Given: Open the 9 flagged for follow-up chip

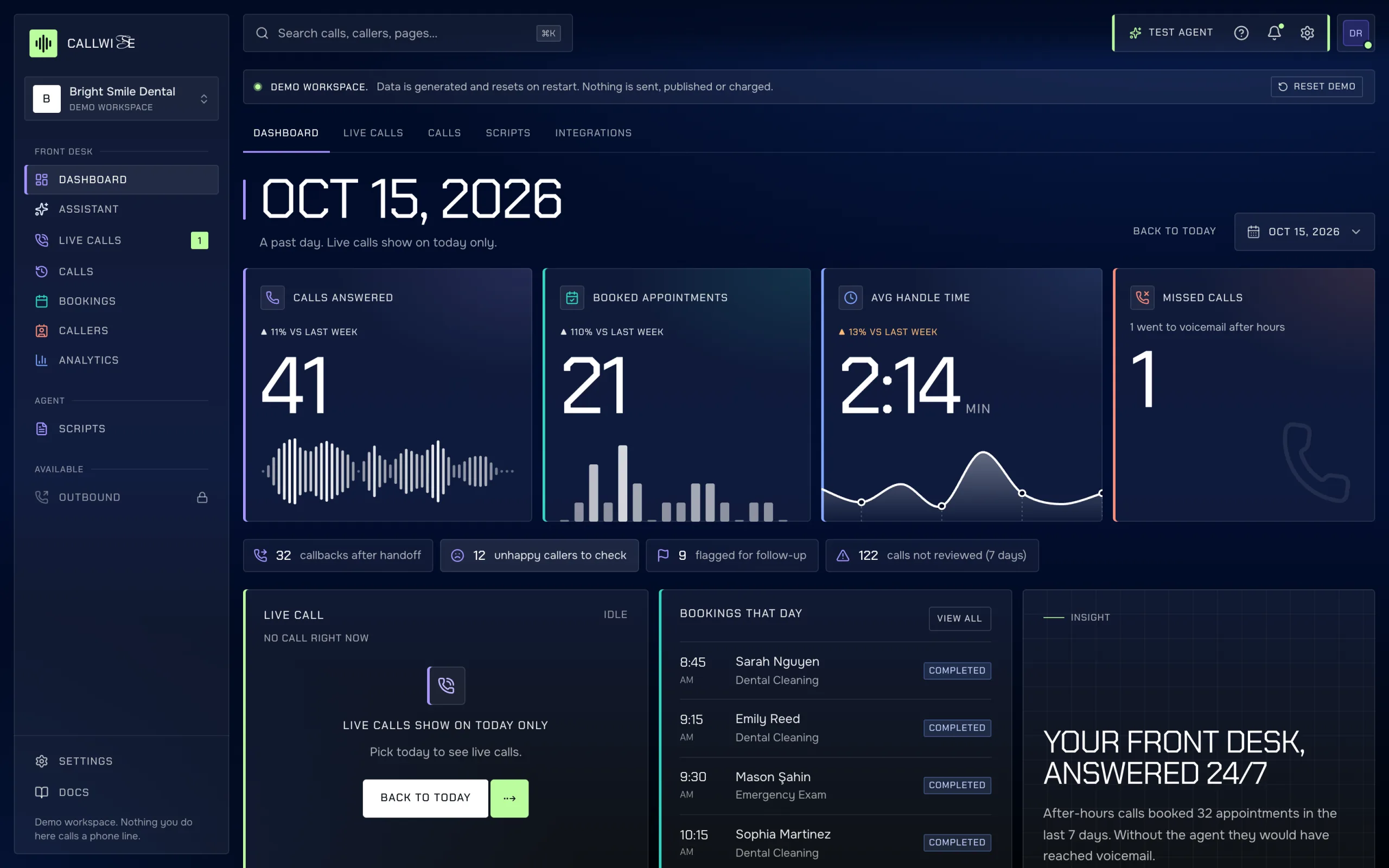Looking at the screenshot, I should point(732,555).
